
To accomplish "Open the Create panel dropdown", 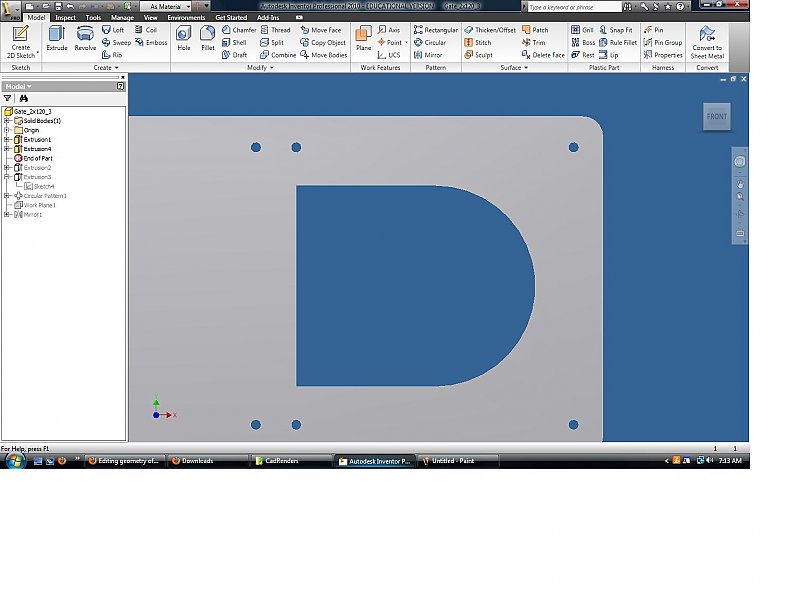I will pos(116,68).
